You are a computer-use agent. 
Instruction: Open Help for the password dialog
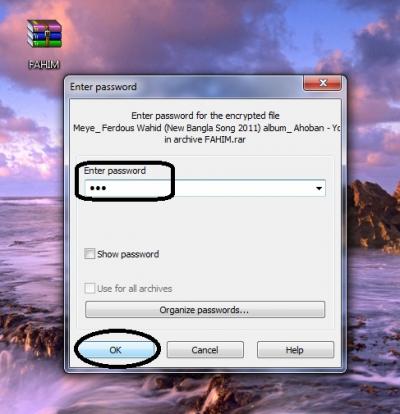tap(295, 350)
